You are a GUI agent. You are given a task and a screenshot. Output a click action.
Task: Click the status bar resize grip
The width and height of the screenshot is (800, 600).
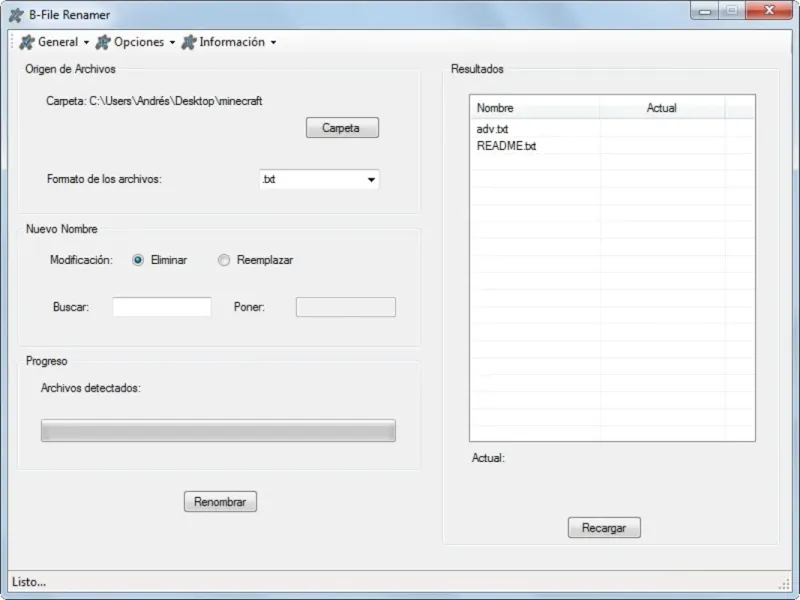(784, 585)
